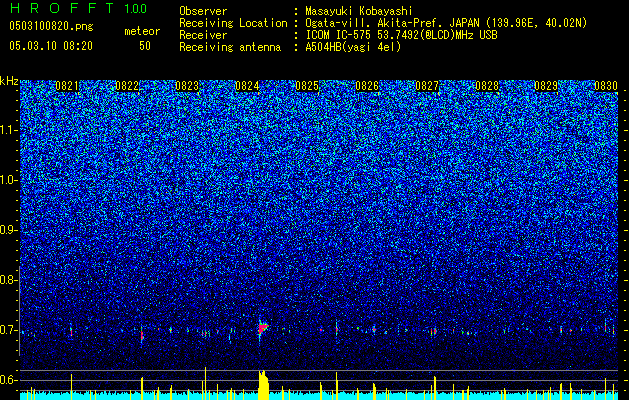Click the Observer field label
629x400 pixels.
click(203, 11)
